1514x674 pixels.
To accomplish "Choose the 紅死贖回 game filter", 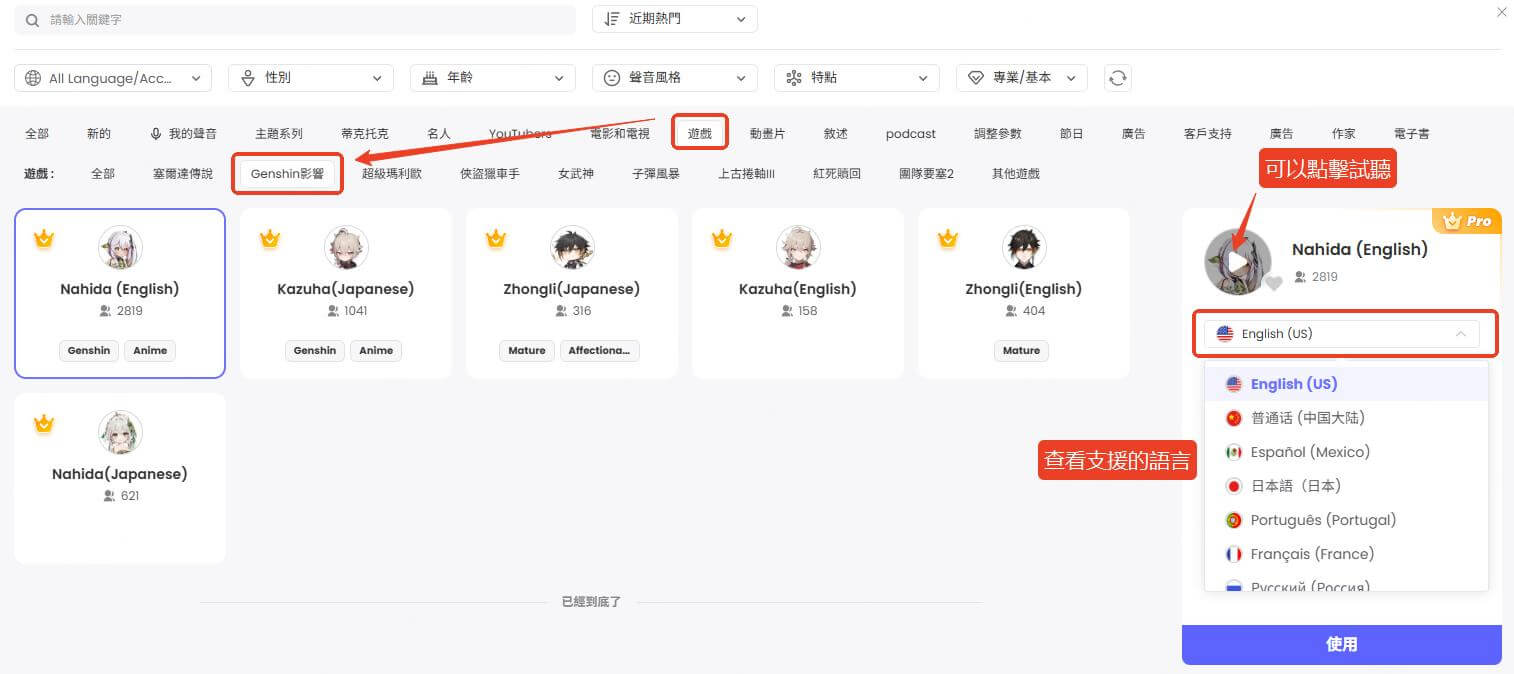I will (x=837, y=173).
